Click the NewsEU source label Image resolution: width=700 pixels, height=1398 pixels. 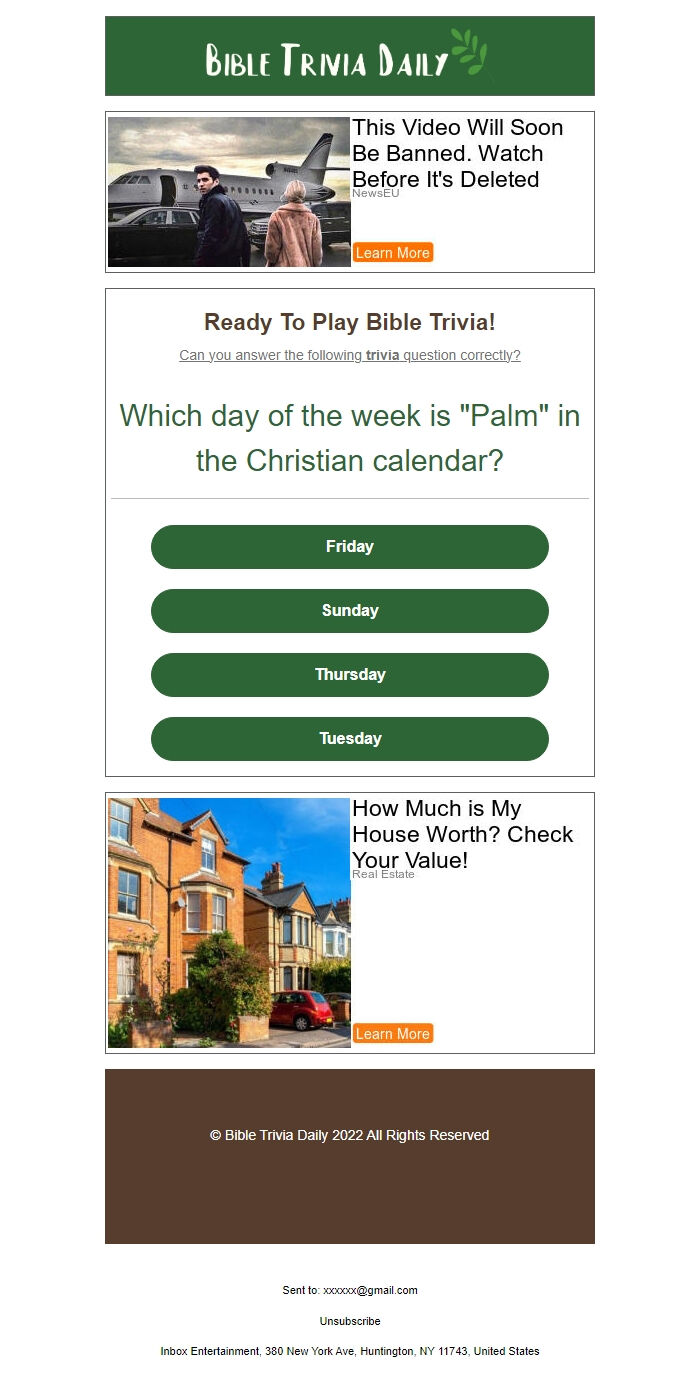(x=376, y=193)
